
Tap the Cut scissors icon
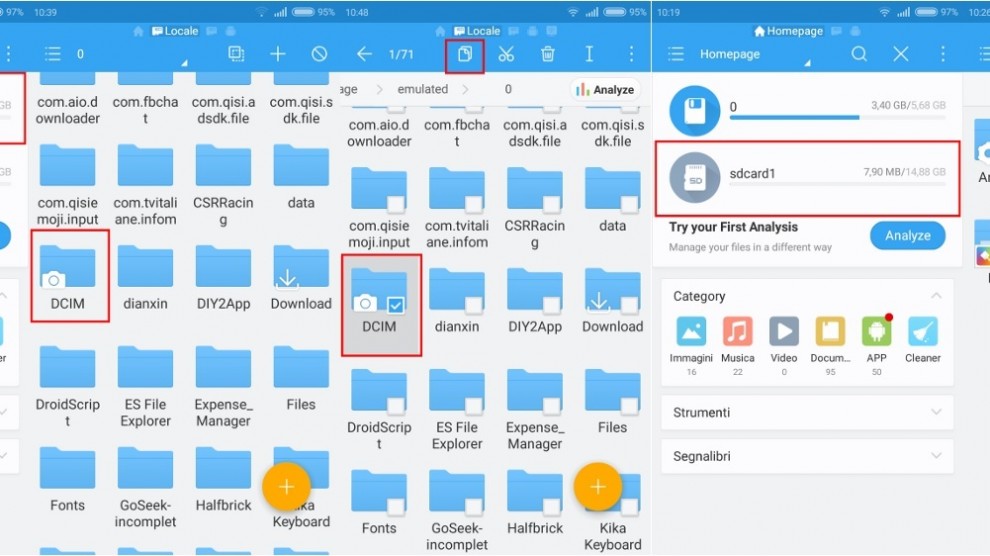tap(506, 54)
